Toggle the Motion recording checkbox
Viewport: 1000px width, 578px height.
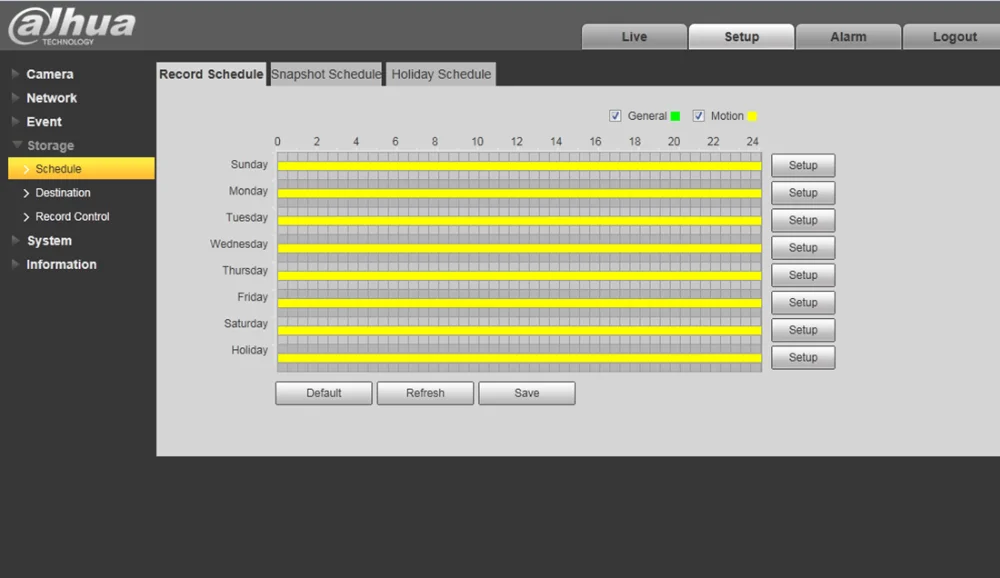[x=698, y=115]
